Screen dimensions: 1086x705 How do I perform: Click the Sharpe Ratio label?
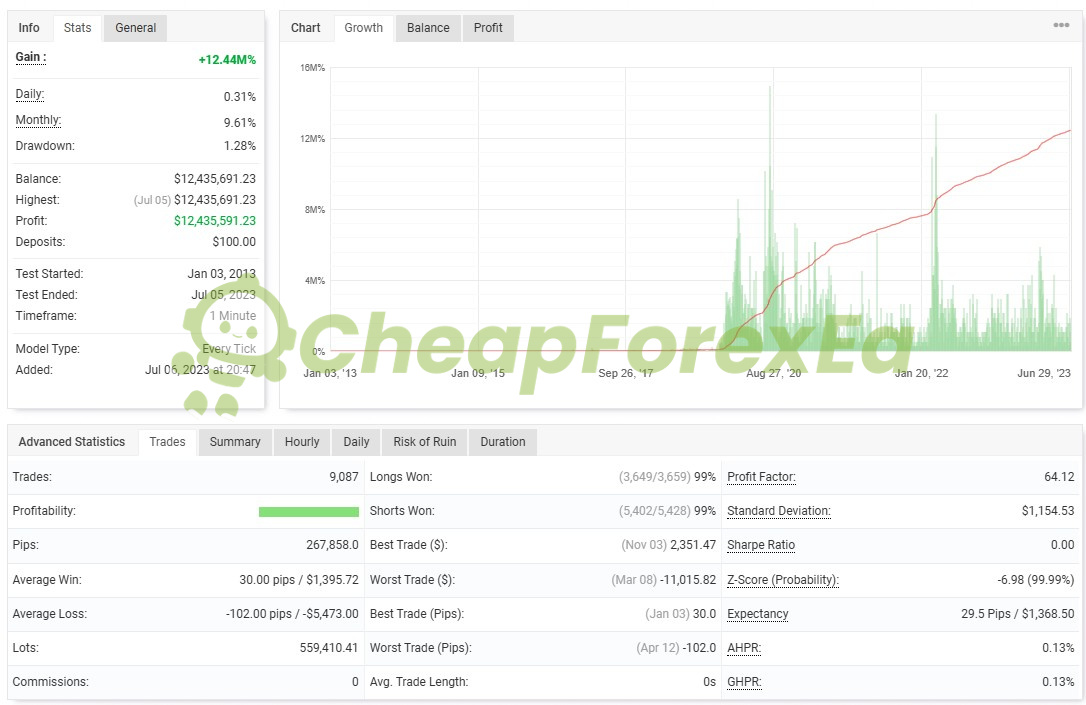coord(760,545)
